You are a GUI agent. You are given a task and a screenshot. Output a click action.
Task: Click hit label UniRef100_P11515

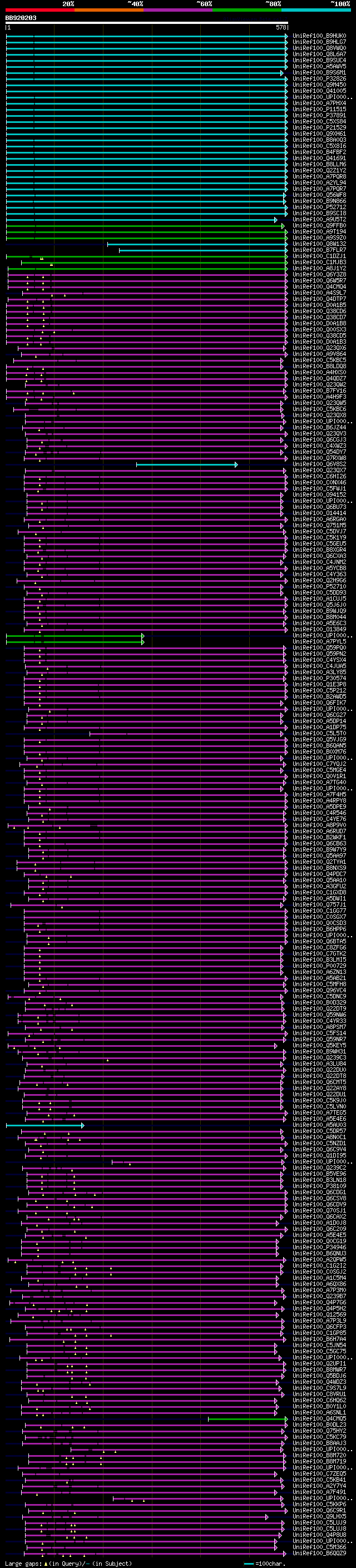(319, 109)
